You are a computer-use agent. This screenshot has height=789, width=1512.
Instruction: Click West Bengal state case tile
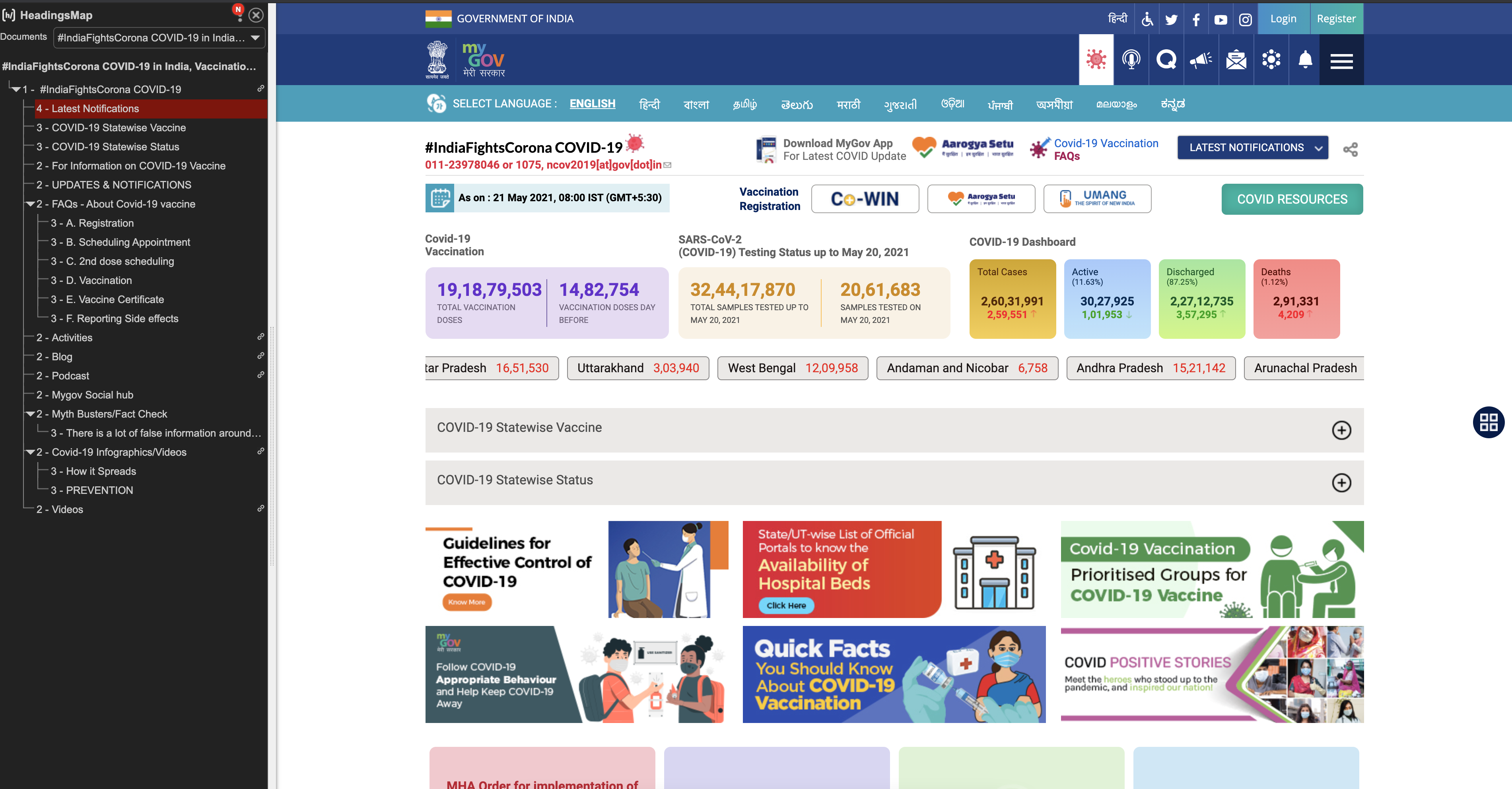click(793, 368)
